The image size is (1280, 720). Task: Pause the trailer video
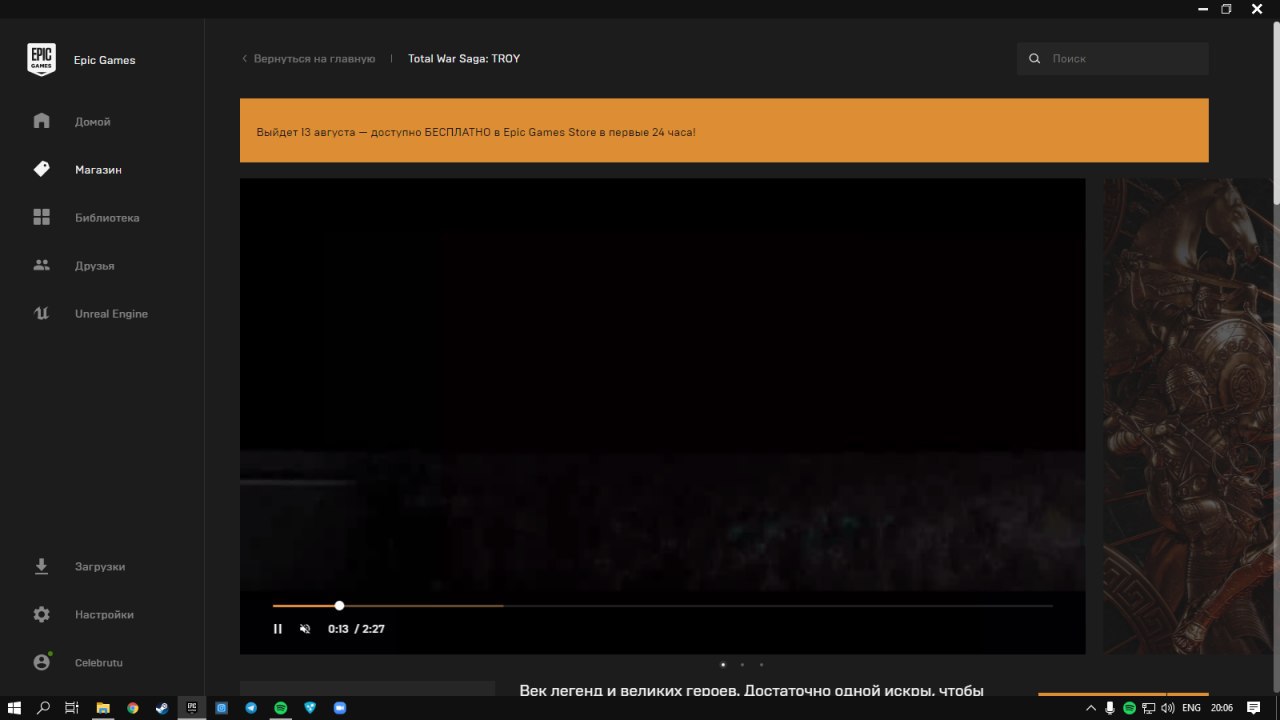click(x=278, y=629)
